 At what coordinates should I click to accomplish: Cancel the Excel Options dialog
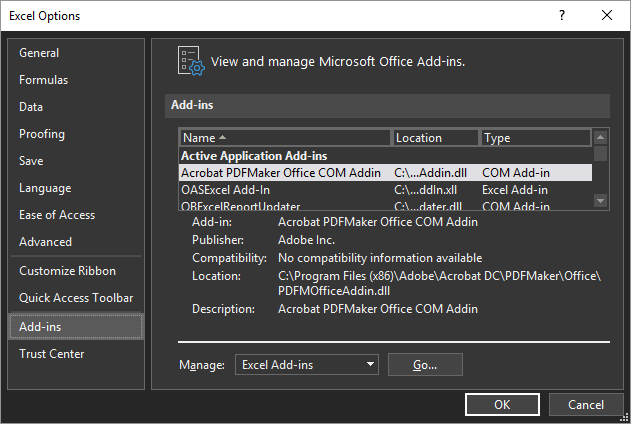587,404
